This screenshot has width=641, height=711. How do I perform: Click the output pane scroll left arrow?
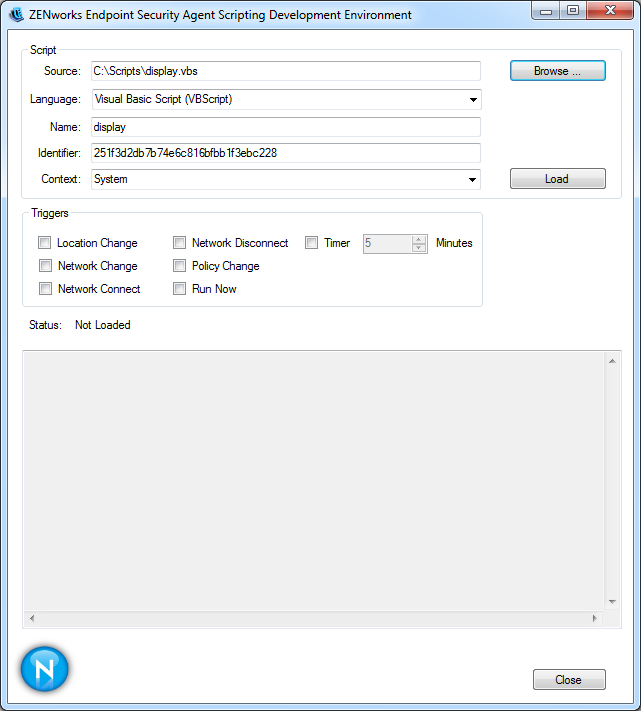(32, 618)
